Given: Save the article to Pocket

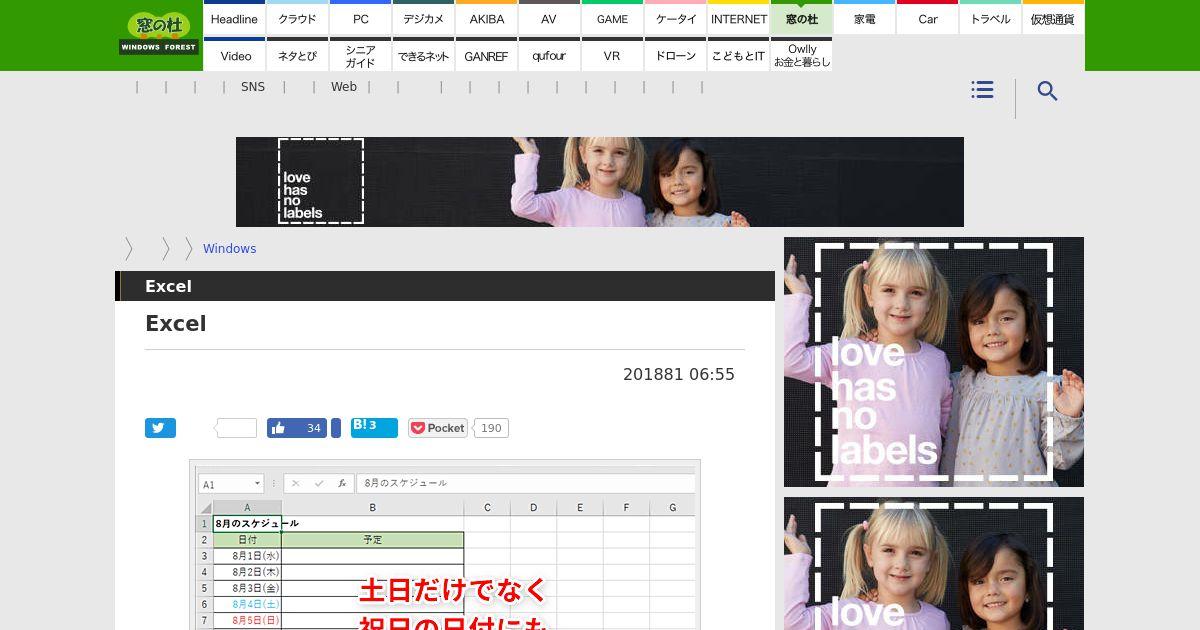Looking at the screenshot, I should [438, 428].
